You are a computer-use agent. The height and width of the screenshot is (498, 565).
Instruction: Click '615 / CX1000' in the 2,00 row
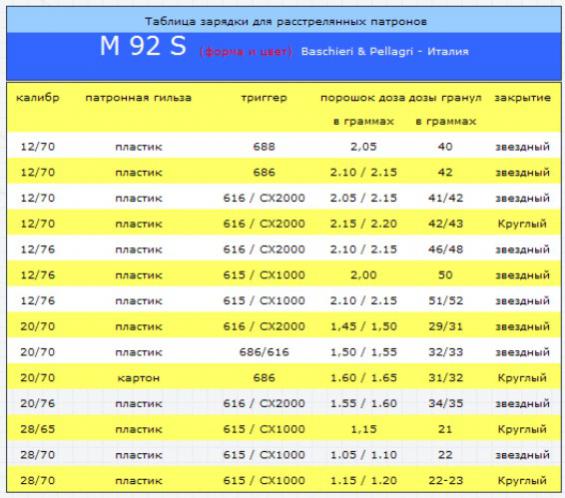(x=264, y=275)
